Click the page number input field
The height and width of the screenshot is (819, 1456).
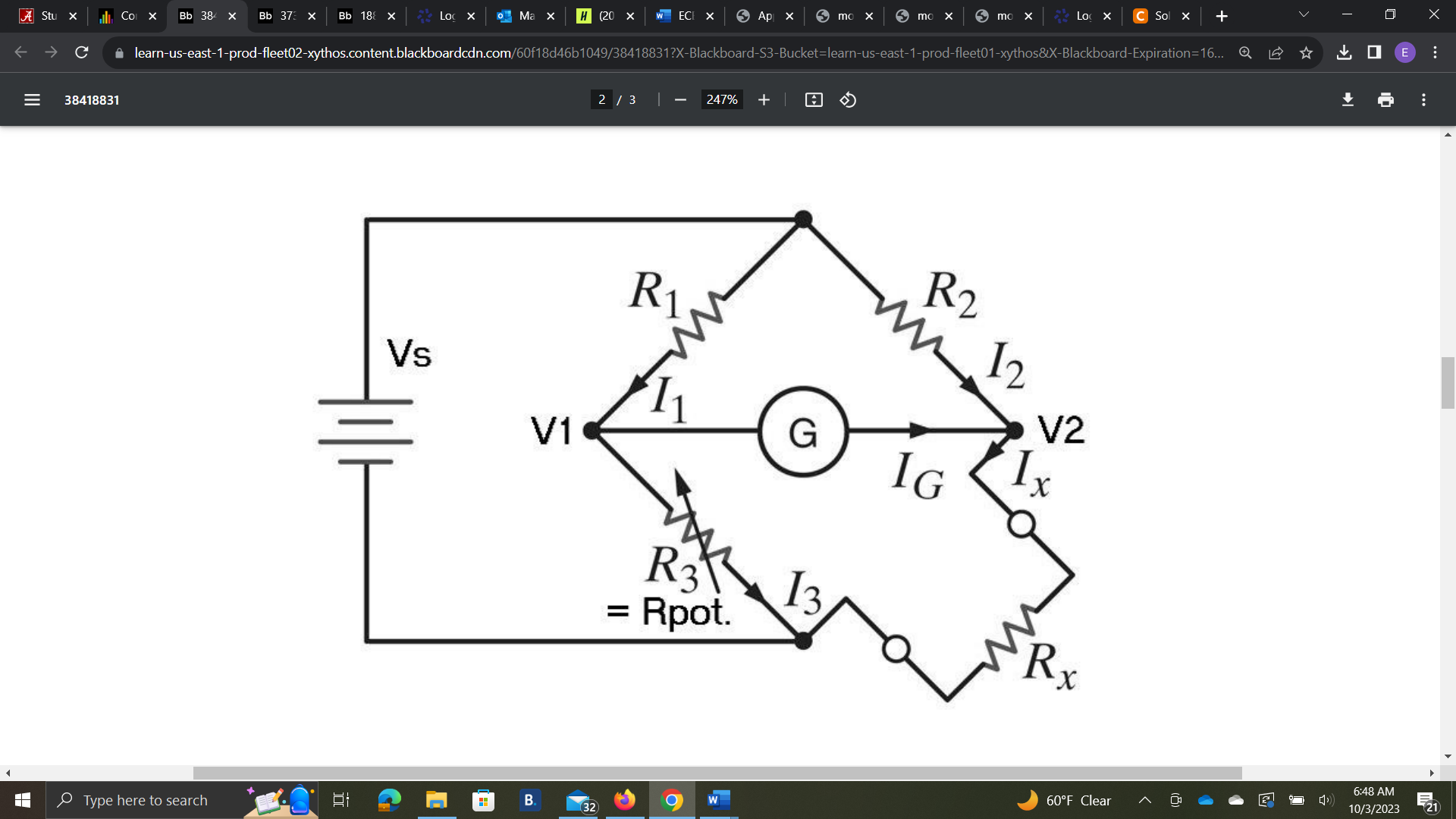pyautogui.click(x=601, y=99)
